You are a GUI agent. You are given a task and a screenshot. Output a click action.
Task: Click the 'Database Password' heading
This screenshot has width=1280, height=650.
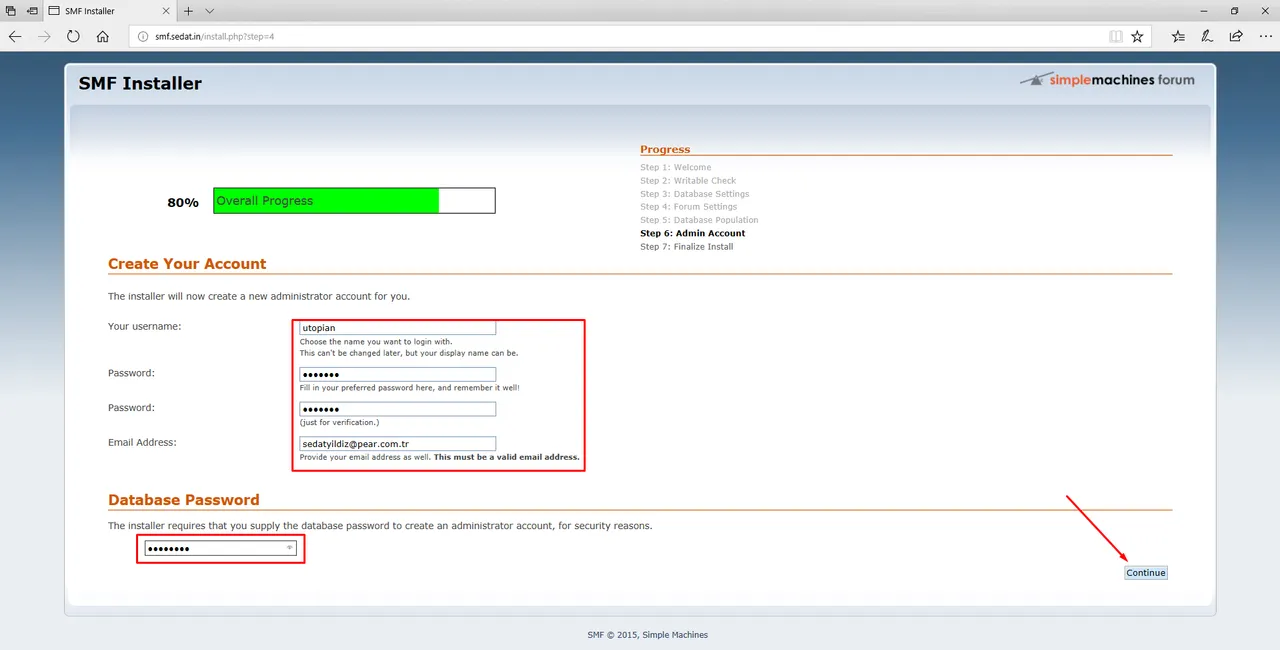click(x=184, y=500)
